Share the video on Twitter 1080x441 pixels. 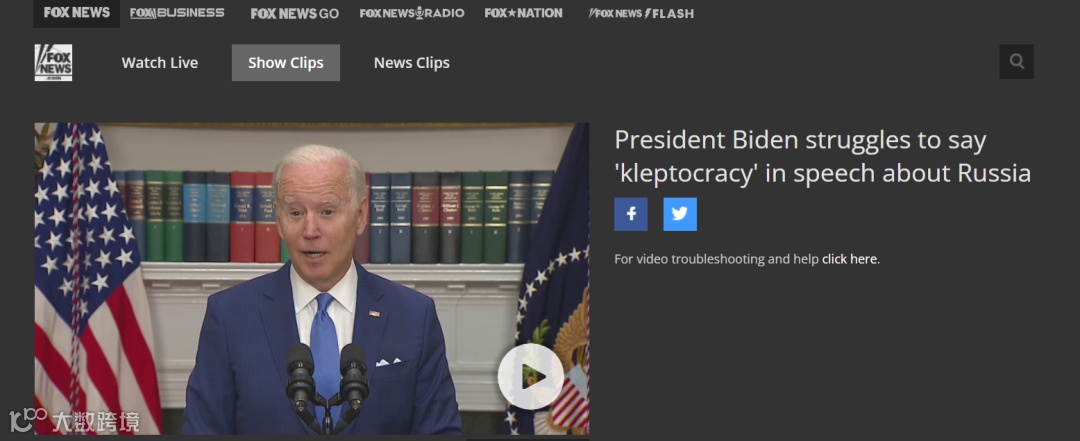(680, 214)
